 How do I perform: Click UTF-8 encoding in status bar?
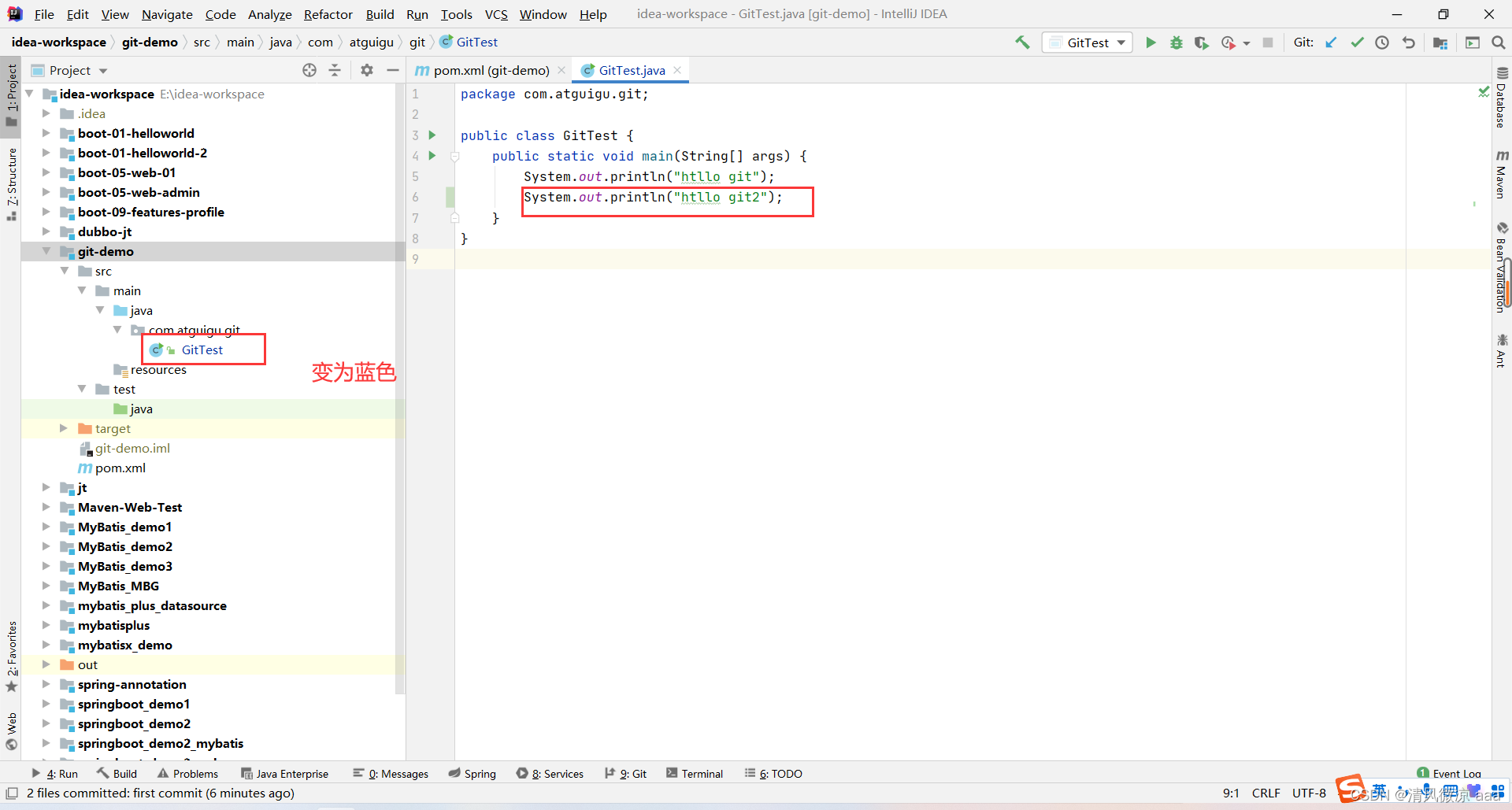1309,793
